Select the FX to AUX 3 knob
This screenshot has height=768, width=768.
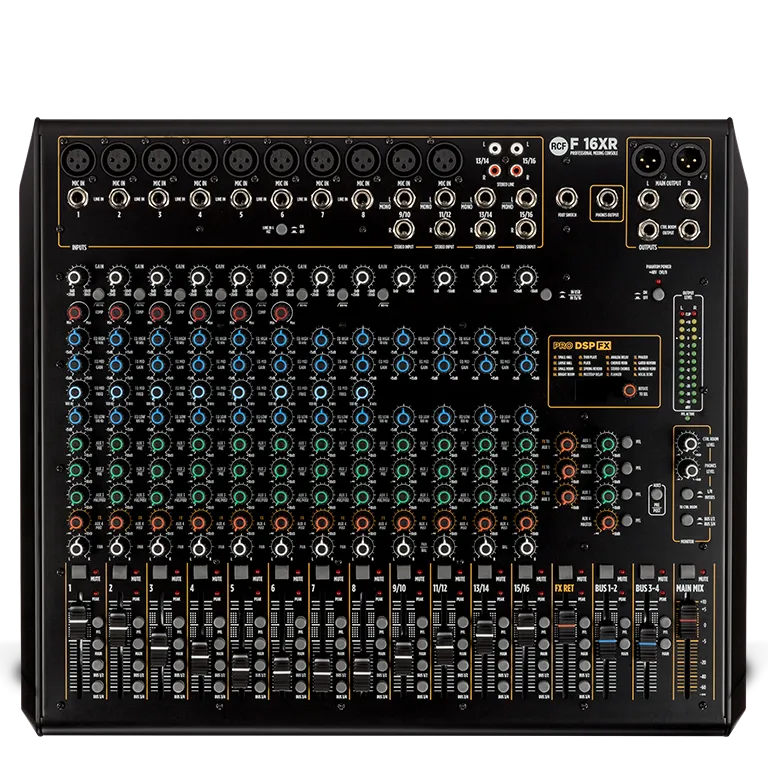pos(567,496)
